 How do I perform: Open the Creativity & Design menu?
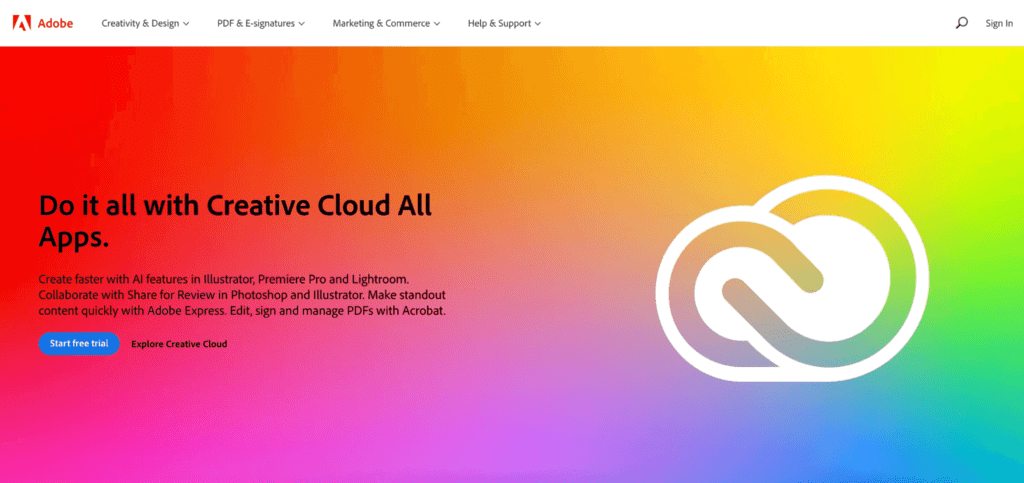tap(145, 23)
